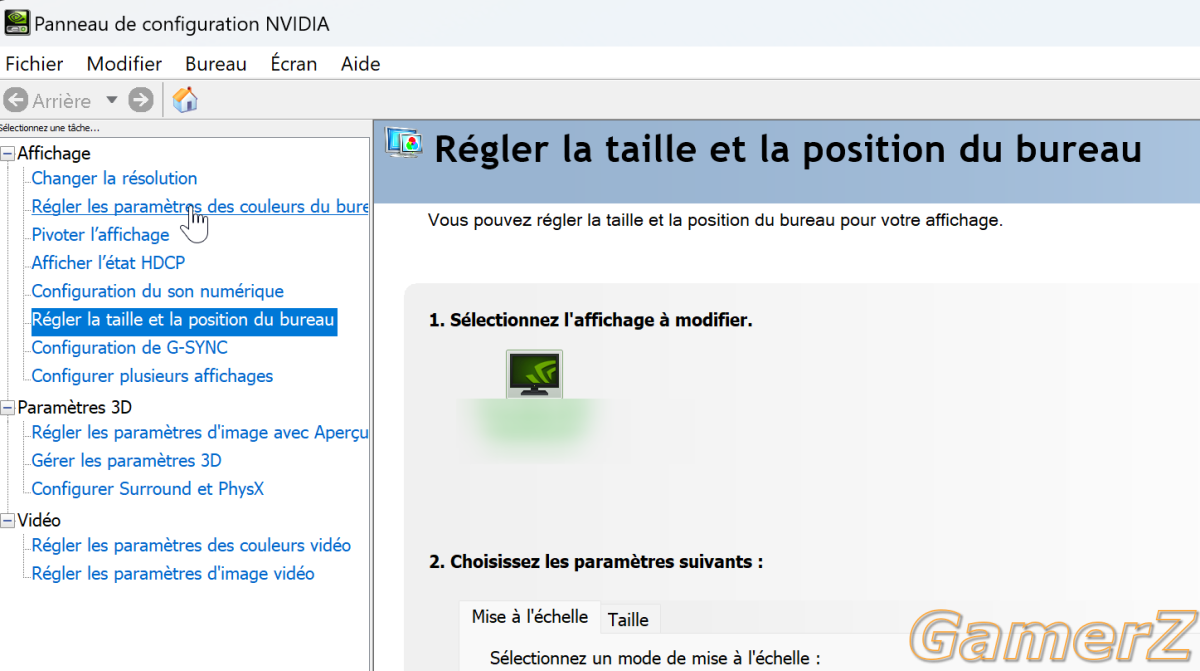The height and width of the screenshot is (671, 1200).
Task: Click the Forward arrow icon
Action: tap(141, 100)
